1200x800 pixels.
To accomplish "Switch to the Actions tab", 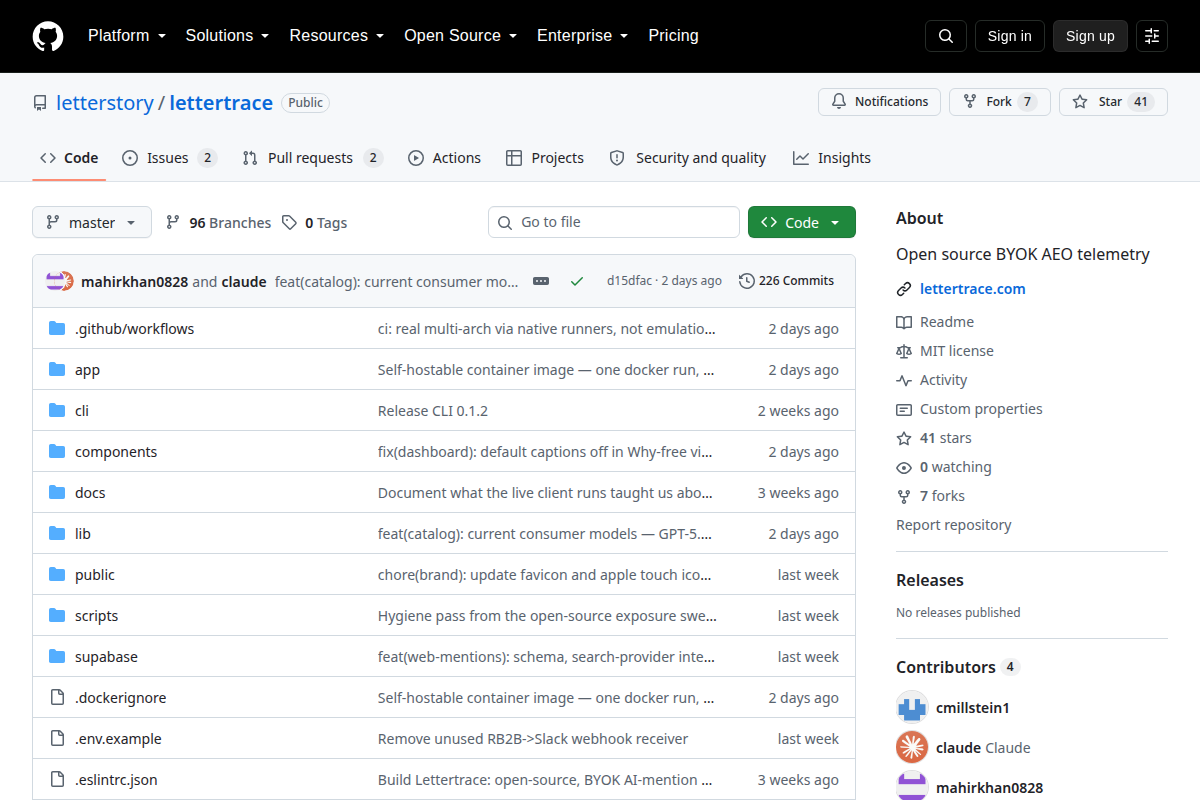I will point(444,158).
